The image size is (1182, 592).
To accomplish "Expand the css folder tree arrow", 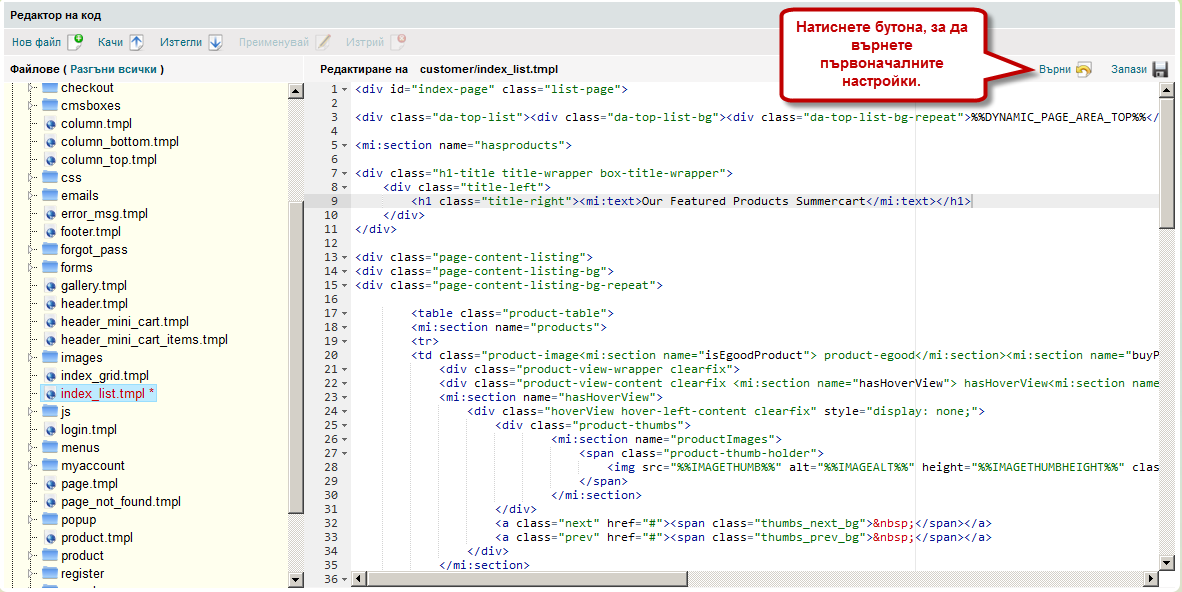I will coord(29,178).
